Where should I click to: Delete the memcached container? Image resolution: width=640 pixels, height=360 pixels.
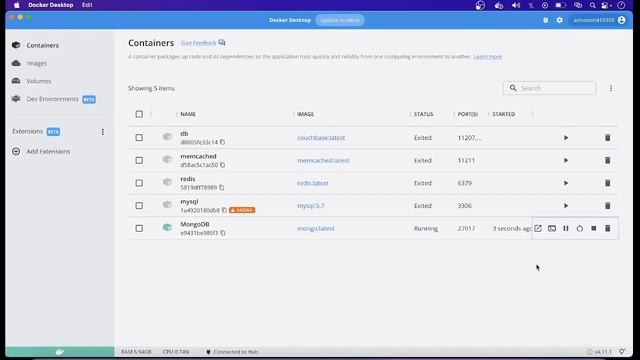click(607, 160)
